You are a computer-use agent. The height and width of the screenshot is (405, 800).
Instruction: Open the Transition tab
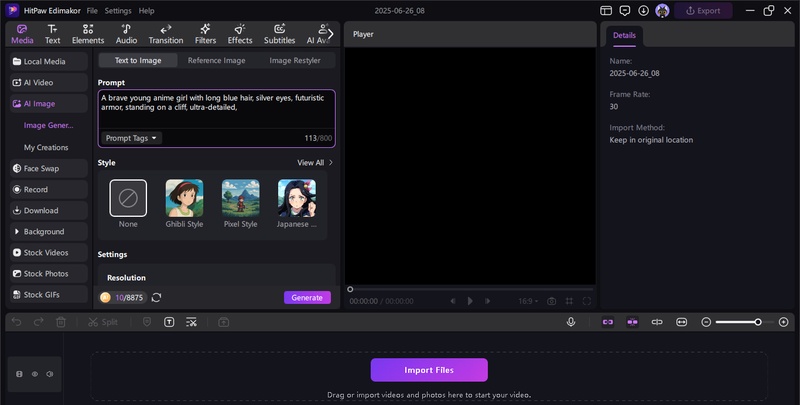click(x=166, y=34)
